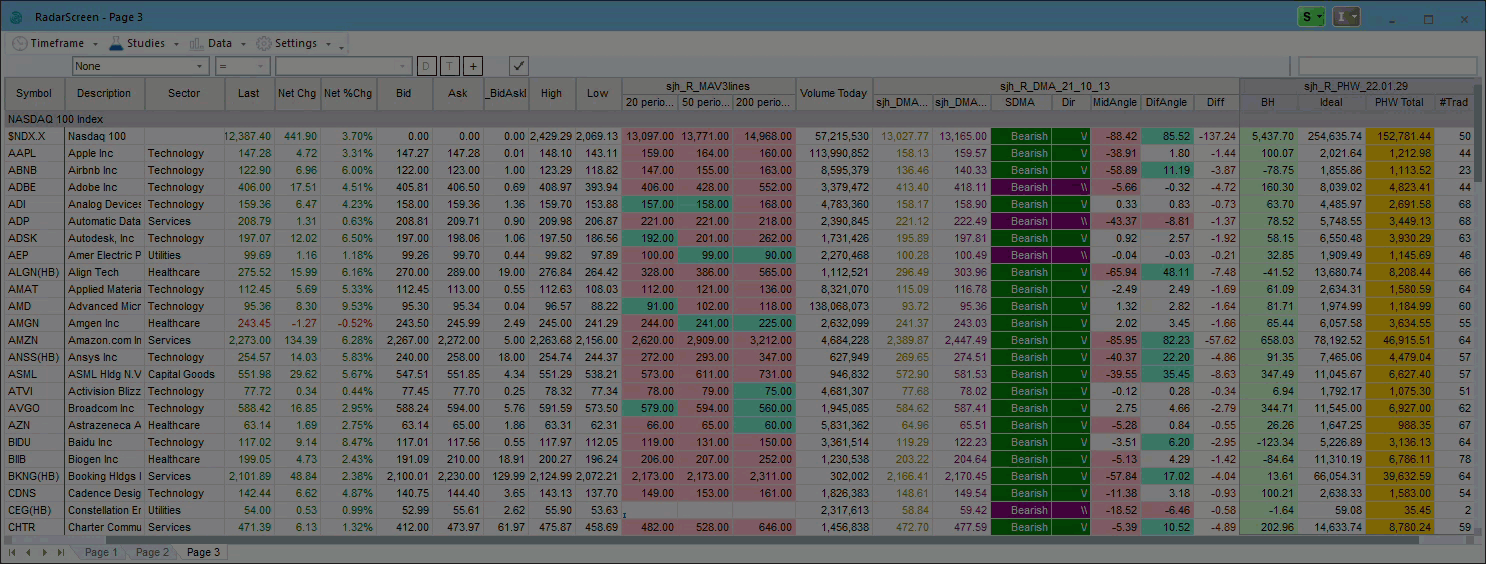Image resolution: width=1486 pixels, height=564 pixels.
Task: Sort by the Net %Chg column header
Action: point(348,93)
